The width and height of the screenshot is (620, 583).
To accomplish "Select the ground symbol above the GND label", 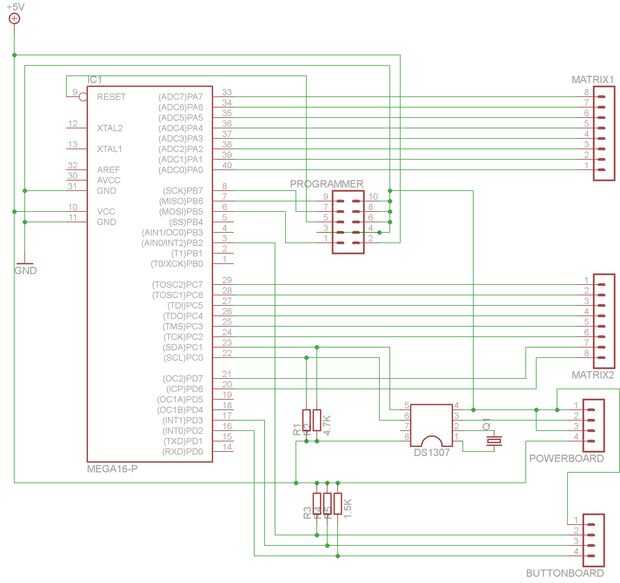I will (x=25, y=263).
